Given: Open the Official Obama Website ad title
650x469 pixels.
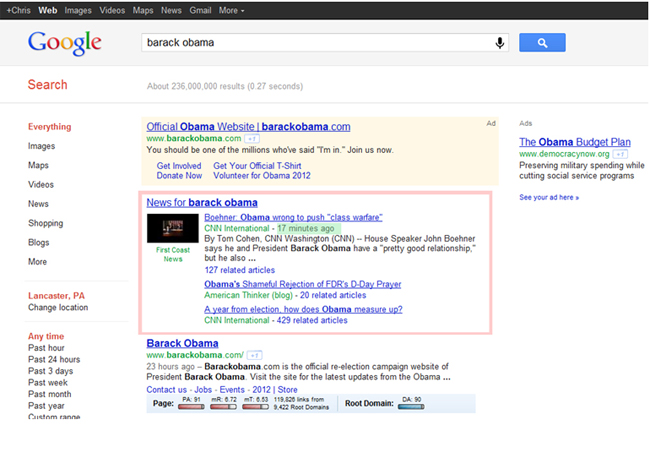Looking at the screenshot, I should pos(248,127).
